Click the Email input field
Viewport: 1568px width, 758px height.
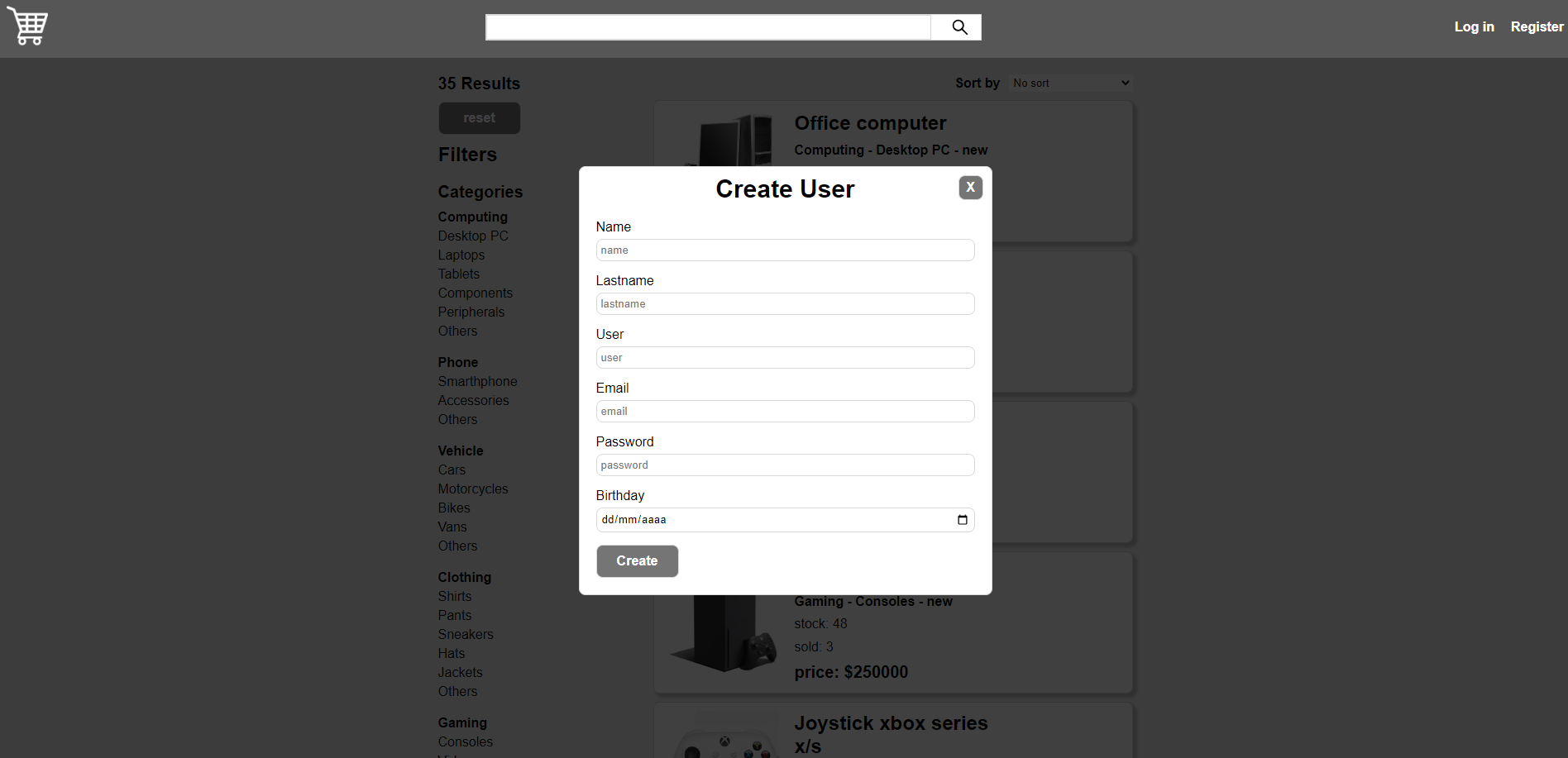(x=784, y=411)
